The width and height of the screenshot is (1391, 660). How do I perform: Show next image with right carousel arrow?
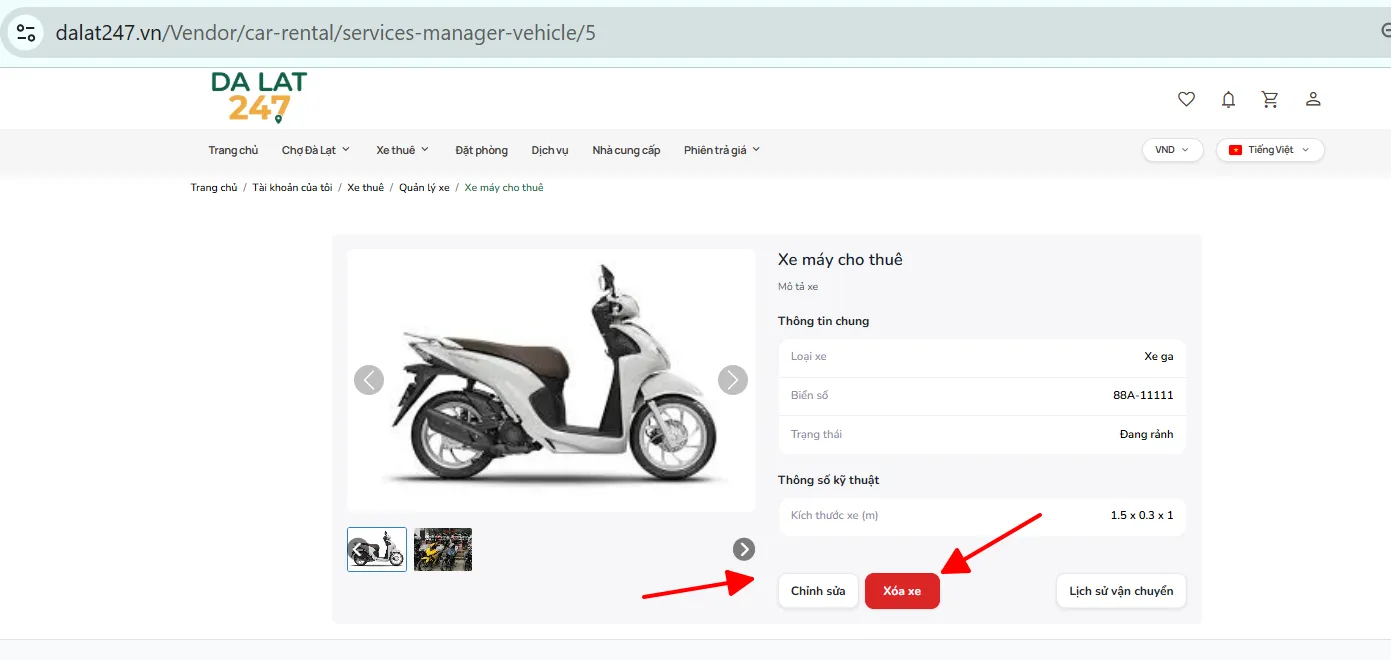733,380
